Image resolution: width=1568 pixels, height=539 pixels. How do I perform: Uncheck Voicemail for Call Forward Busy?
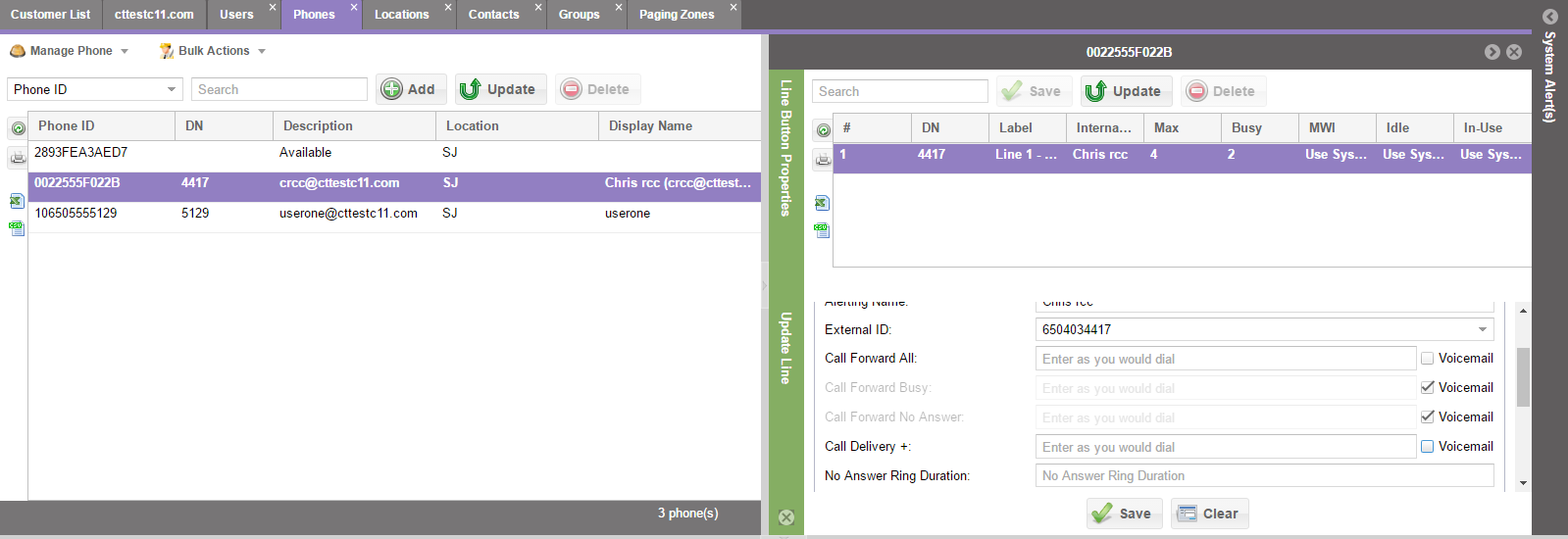pos(1428,388)
